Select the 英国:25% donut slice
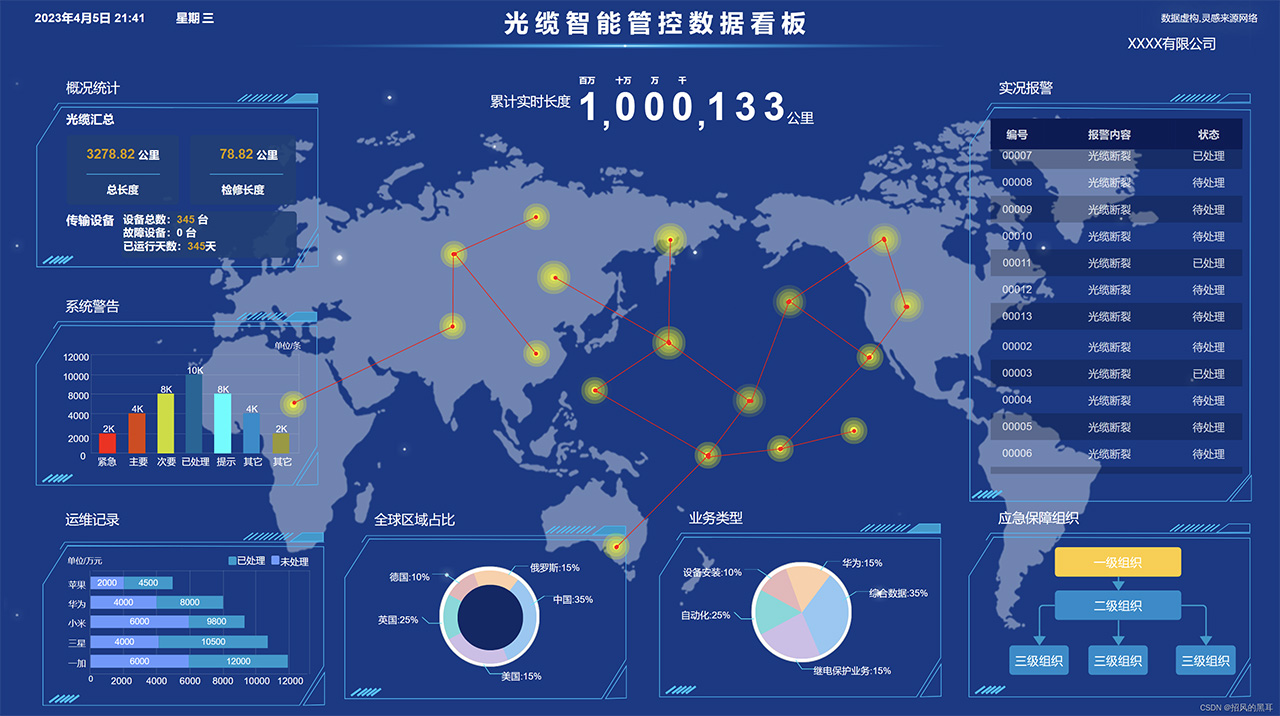 pyautogui.click(x=449, y=612)
